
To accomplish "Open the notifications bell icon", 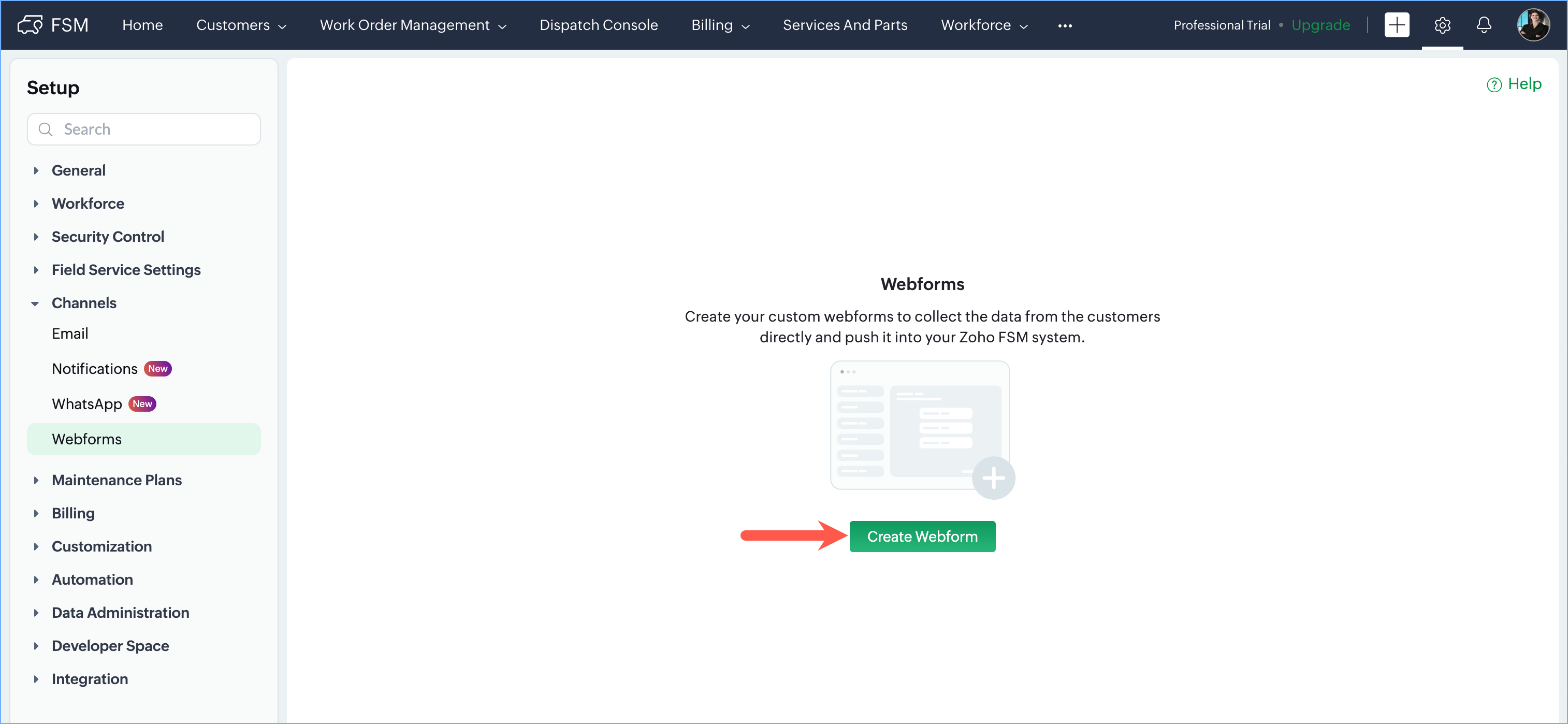I will pyautogui.click(x=1484, y=25).
